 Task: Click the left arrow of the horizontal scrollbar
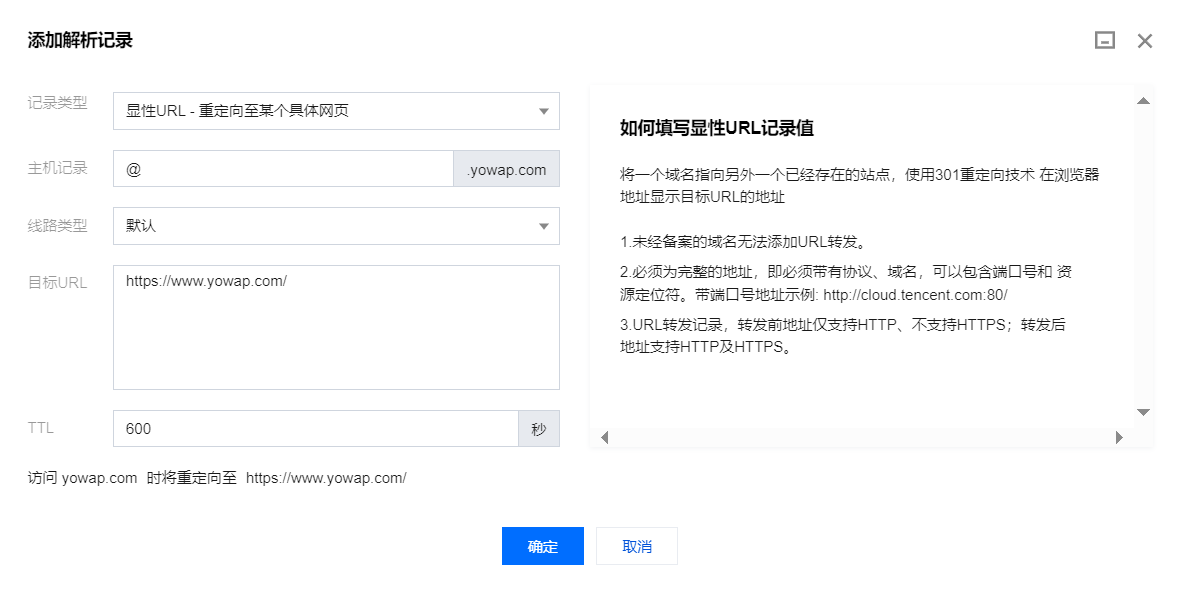(604, 437)
